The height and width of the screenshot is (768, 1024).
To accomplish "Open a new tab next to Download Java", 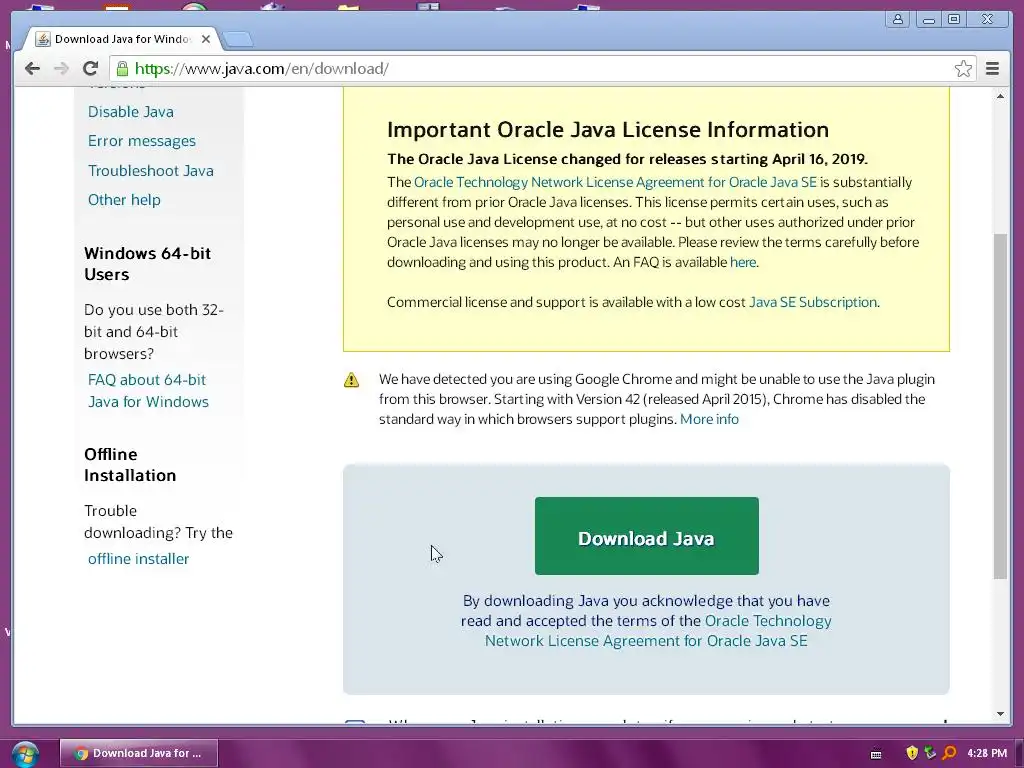I will (238, 40).
